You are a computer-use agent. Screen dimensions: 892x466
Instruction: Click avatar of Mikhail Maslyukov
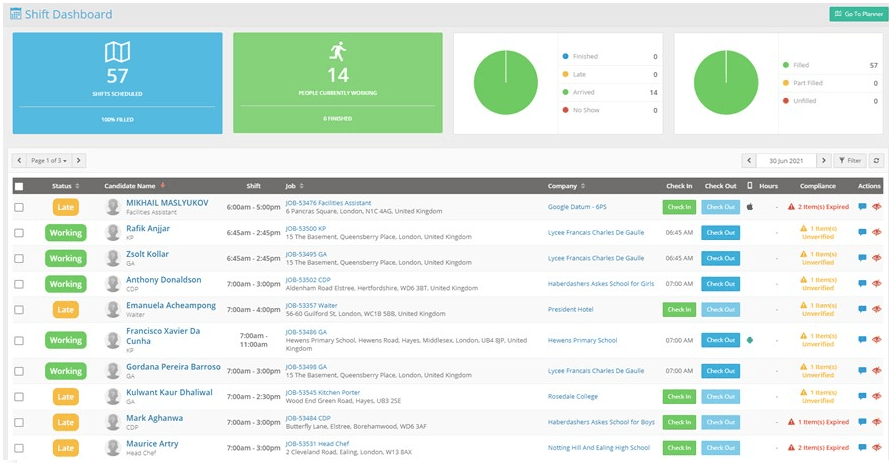click(x=114, y=207)
